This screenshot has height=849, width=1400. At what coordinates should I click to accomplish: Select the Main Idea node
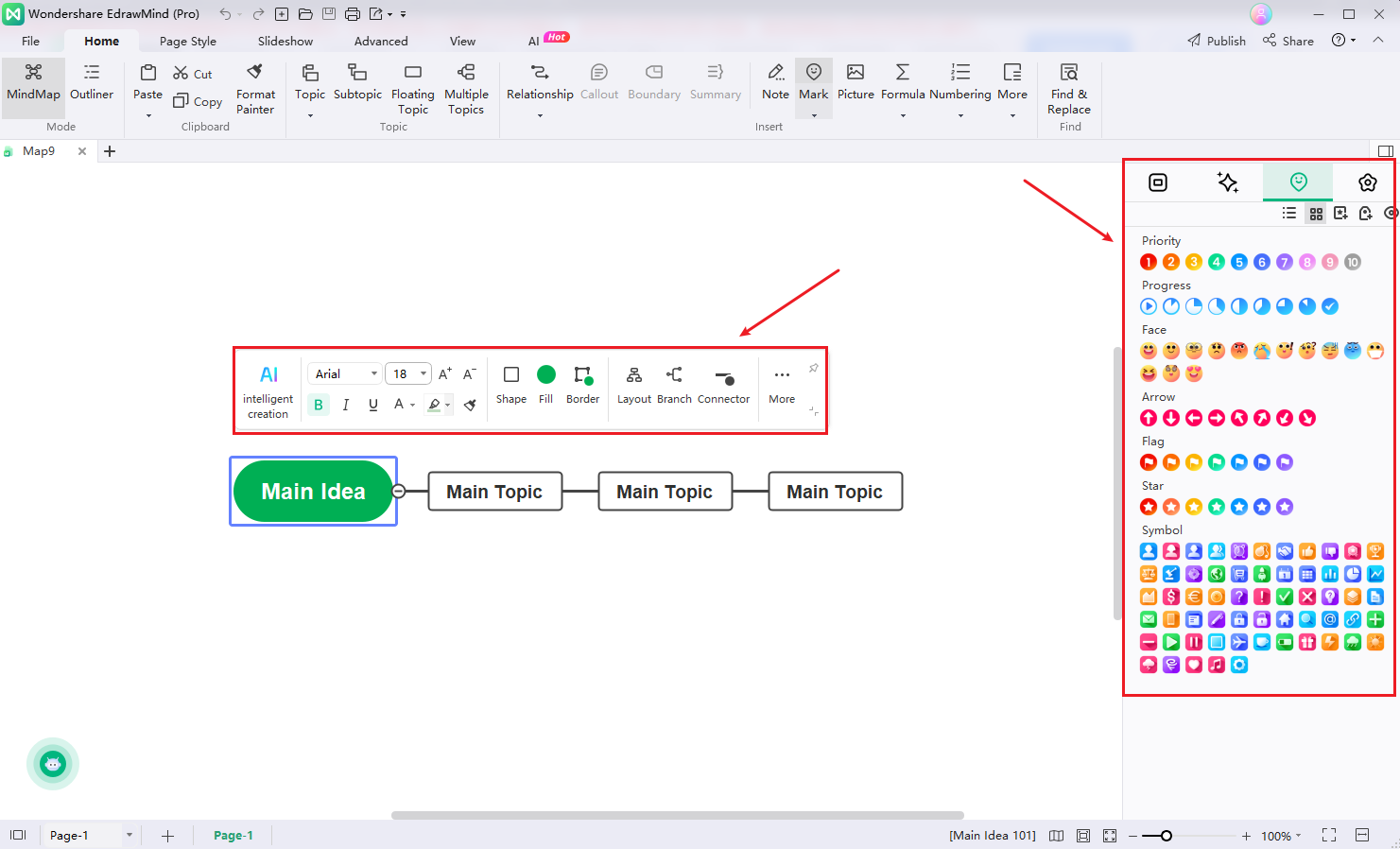point(313,491)
